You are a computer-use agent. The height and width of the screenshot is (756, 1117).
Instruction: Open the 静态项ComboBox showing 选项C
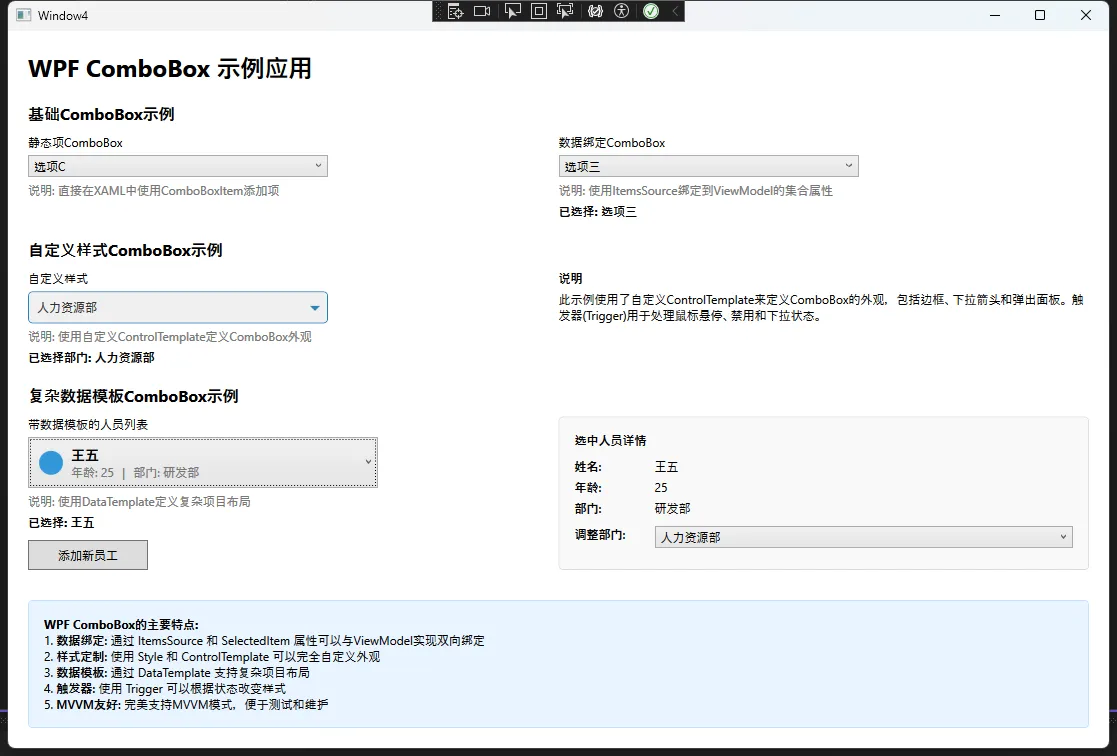tap(178, 166)
